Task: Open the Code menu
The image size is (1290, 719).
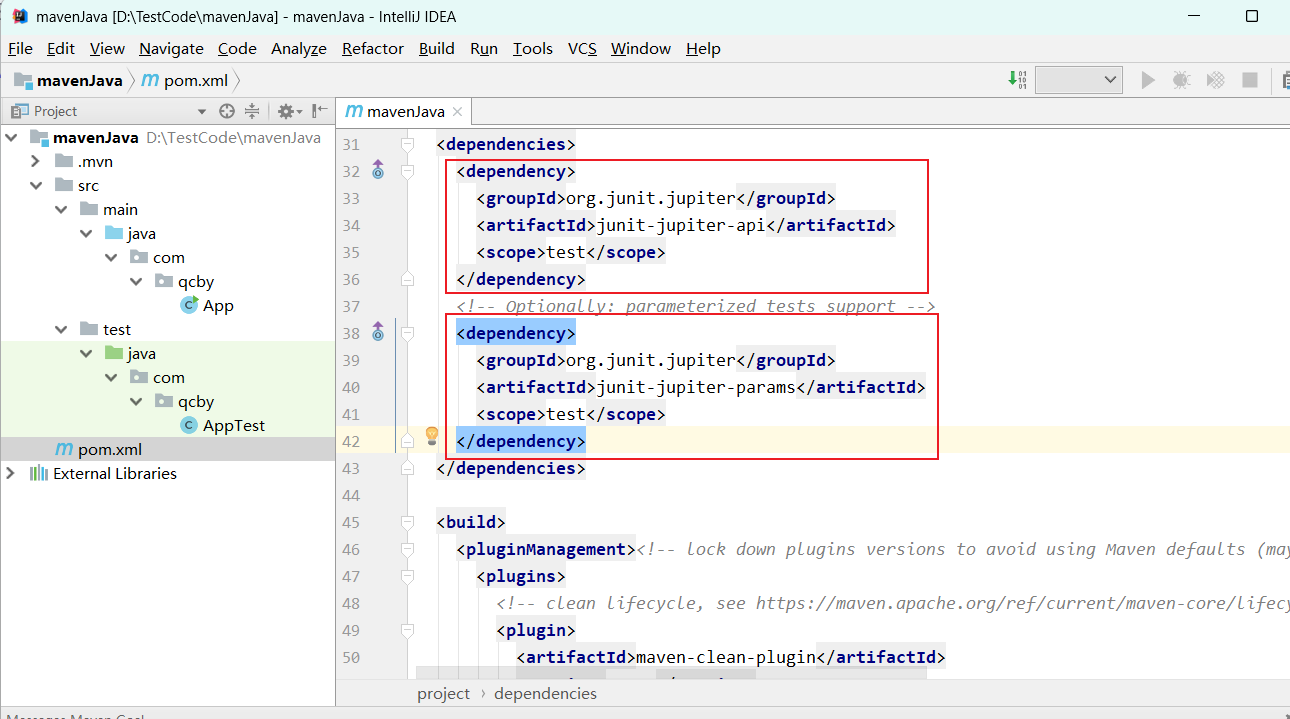Action: point(237,48)
